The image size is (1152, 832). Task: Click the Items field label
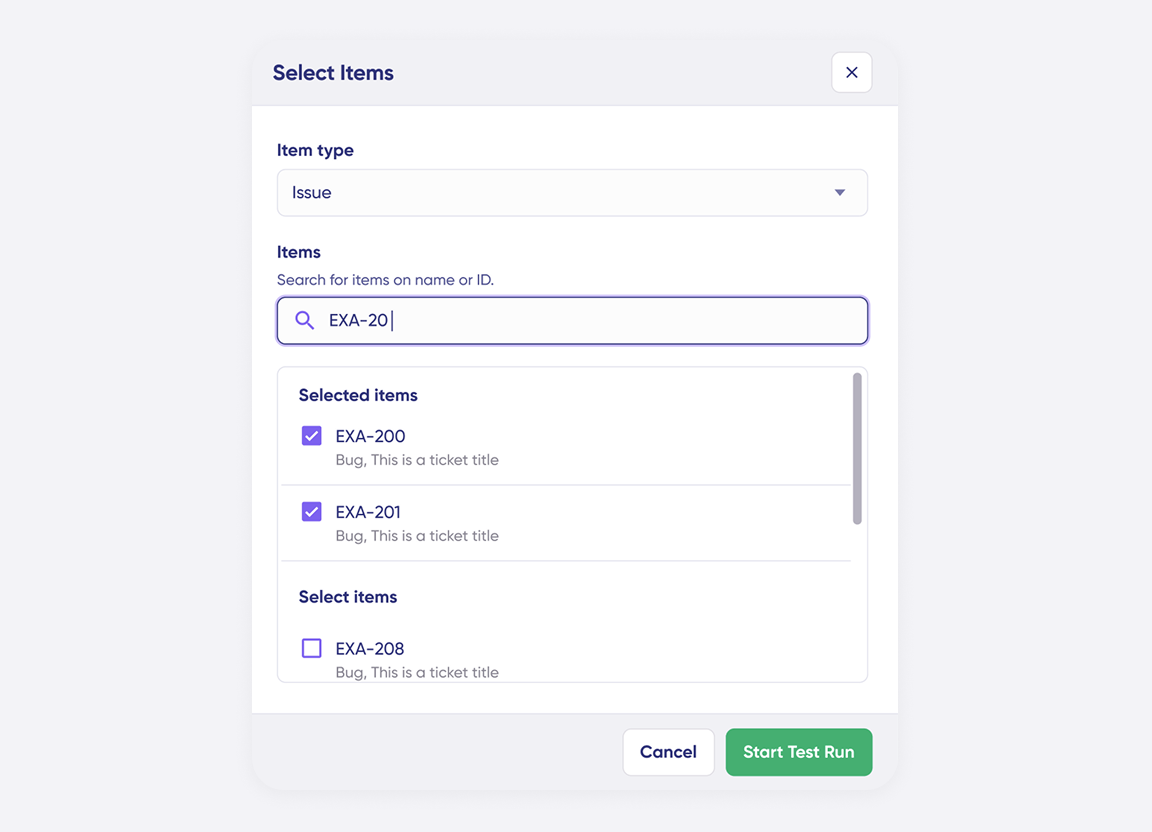click(x=299, y=252)
